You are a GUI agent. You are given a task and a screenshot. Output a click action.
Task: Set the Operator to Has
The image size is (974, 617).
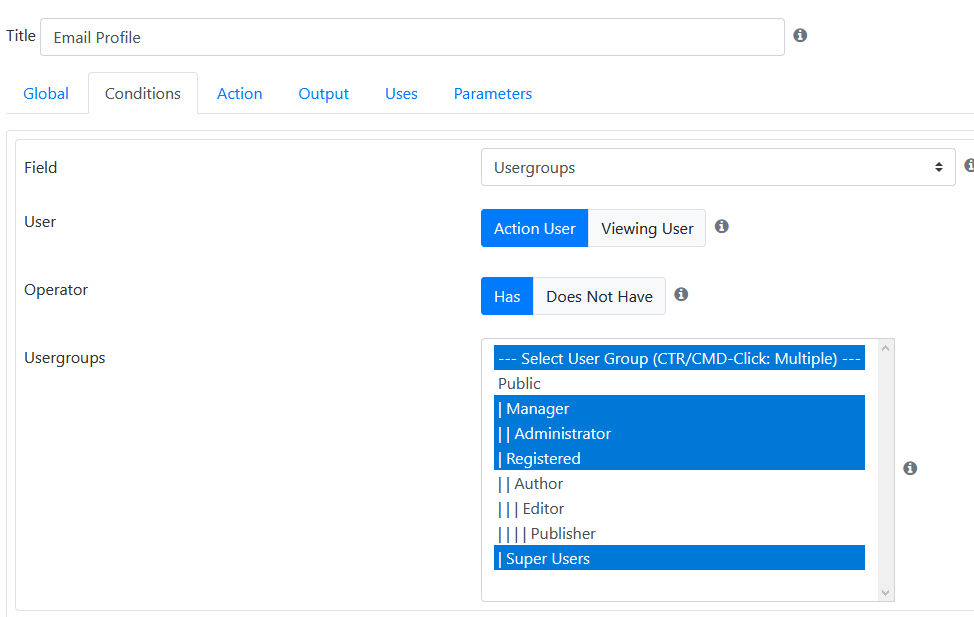(507, 296)
